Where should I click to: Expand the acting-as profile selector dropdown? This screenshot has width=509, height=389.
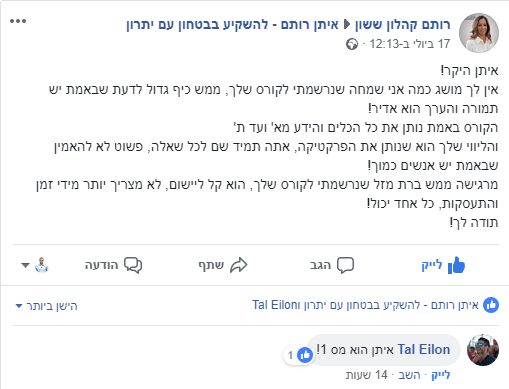point(35,265)
